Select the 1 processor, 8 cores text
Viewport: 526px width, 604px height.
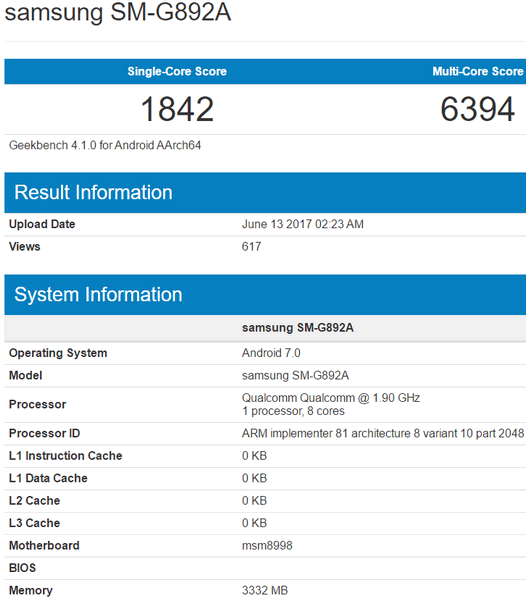tap(293, 411)
